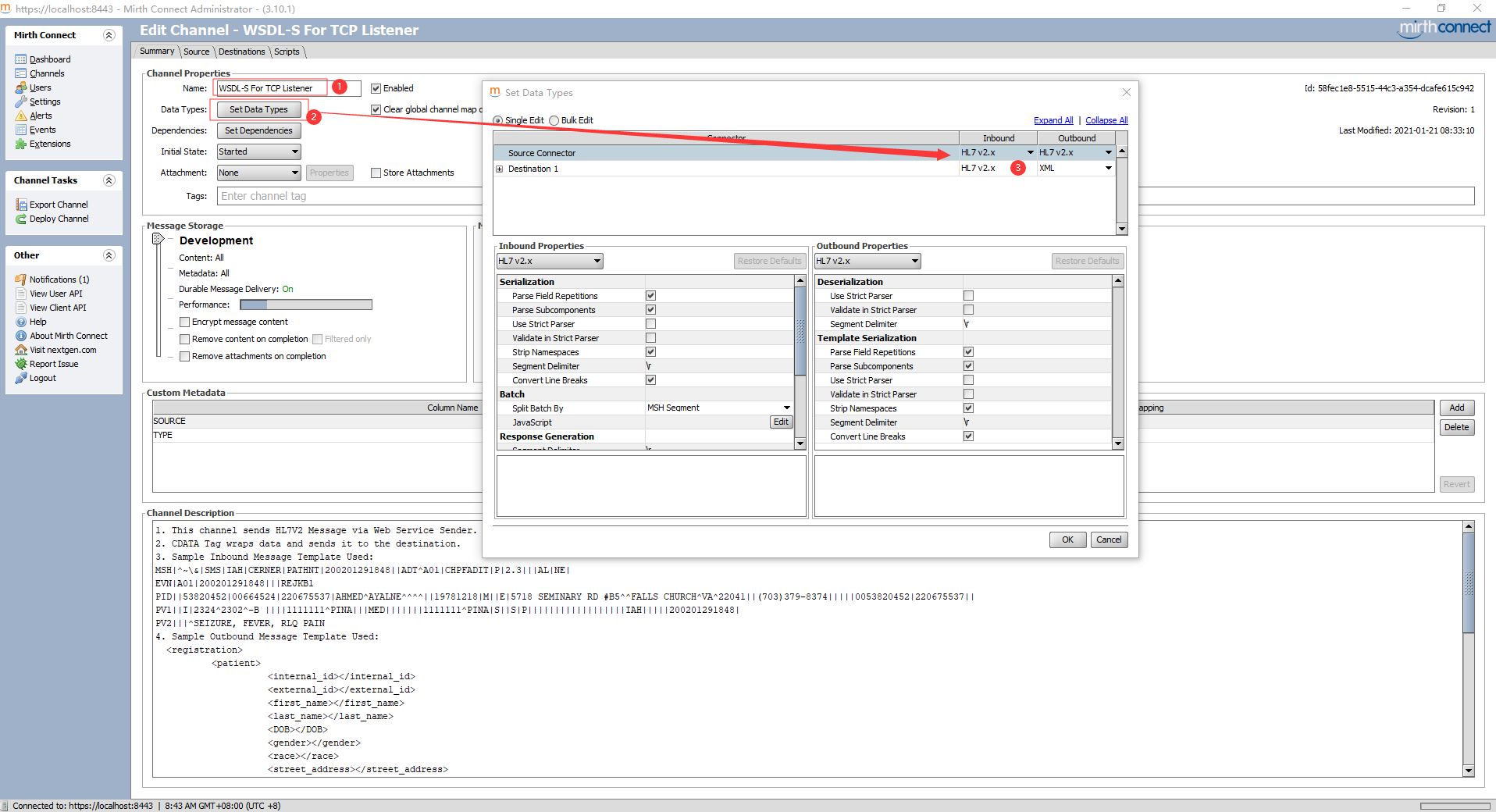Open the Channels icon in sidebar

21,73
